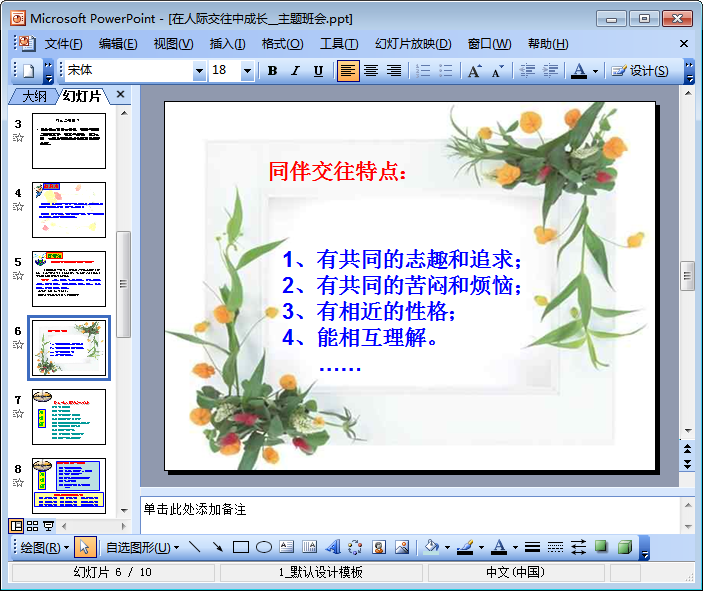The image size is (703, 591).
Task: Select slide 4 thumbnail
Action: coord(69,210)
